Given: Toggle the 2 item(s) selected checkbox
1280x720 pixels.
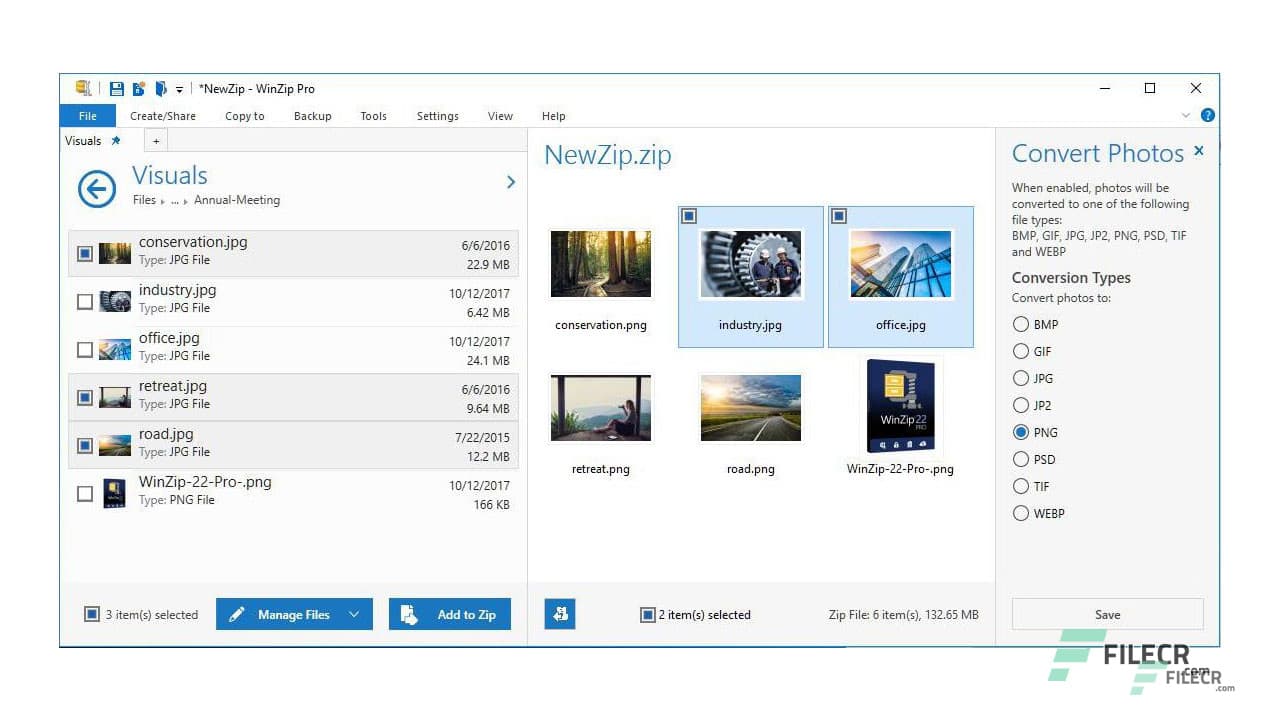Looking at the screenshot, I should pyautogui.click(x=647, y=615).
